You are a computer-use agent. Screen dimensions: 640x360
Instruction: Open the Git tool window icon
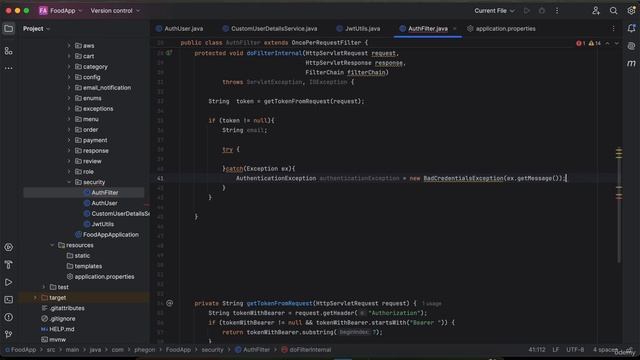pyautogui.click(x=9, y=334)
